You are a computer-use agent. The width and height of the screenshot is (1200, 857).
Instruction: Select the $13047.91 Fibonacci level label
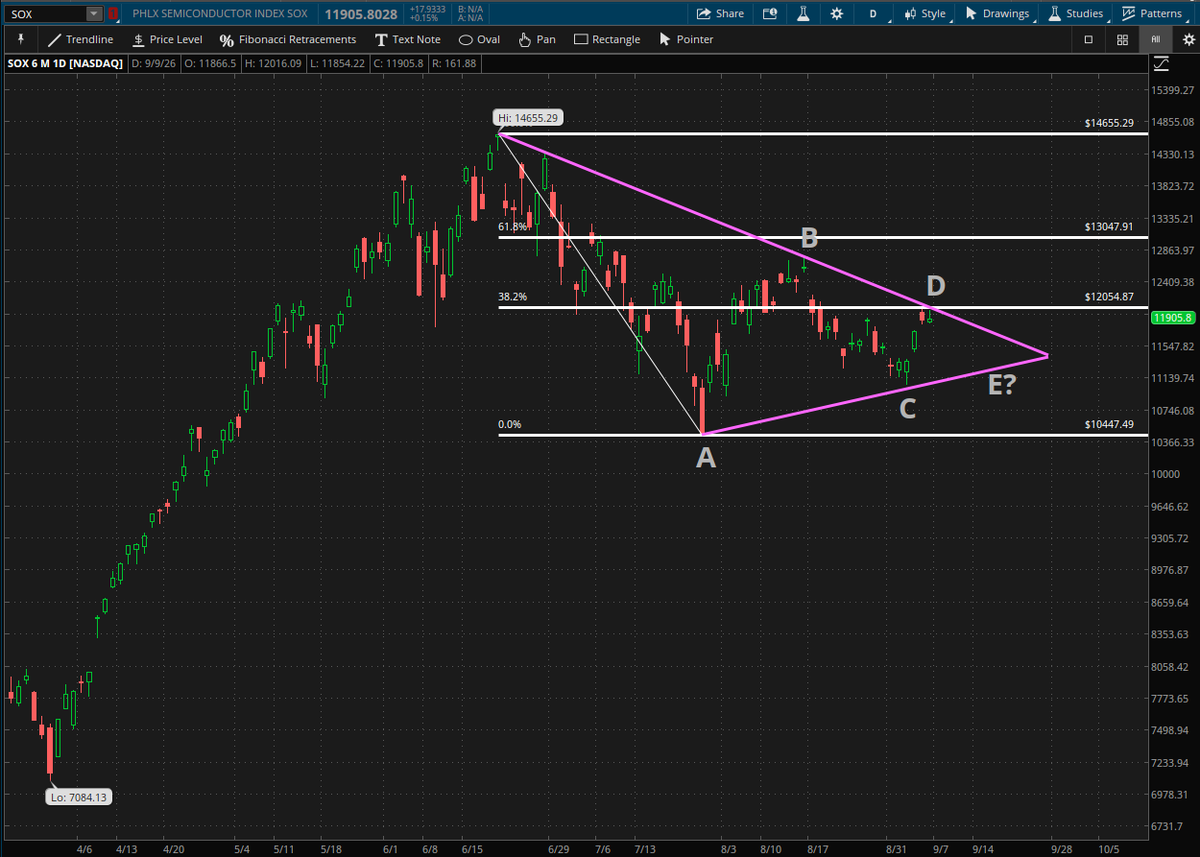click(x=1109, y=227)
